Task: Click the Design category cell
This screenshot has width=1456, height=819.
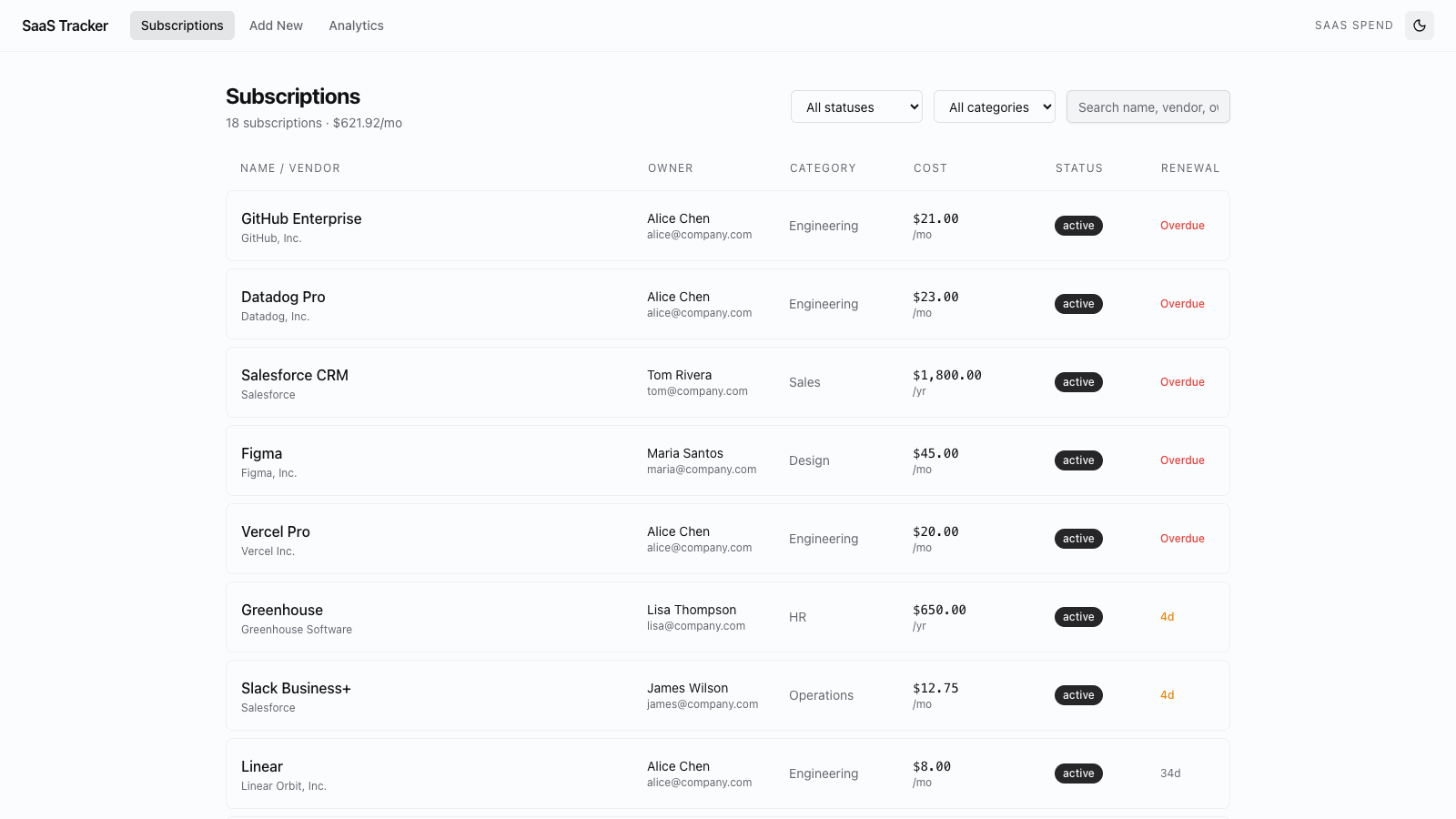Action: tap(809, 460)
